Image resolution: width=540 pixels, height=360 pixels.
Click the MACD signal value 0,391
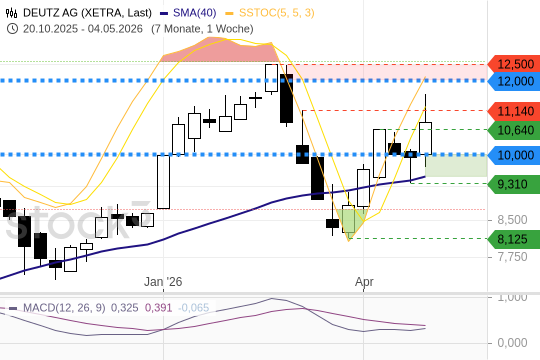pyautogui.click(x=158, y=307)
